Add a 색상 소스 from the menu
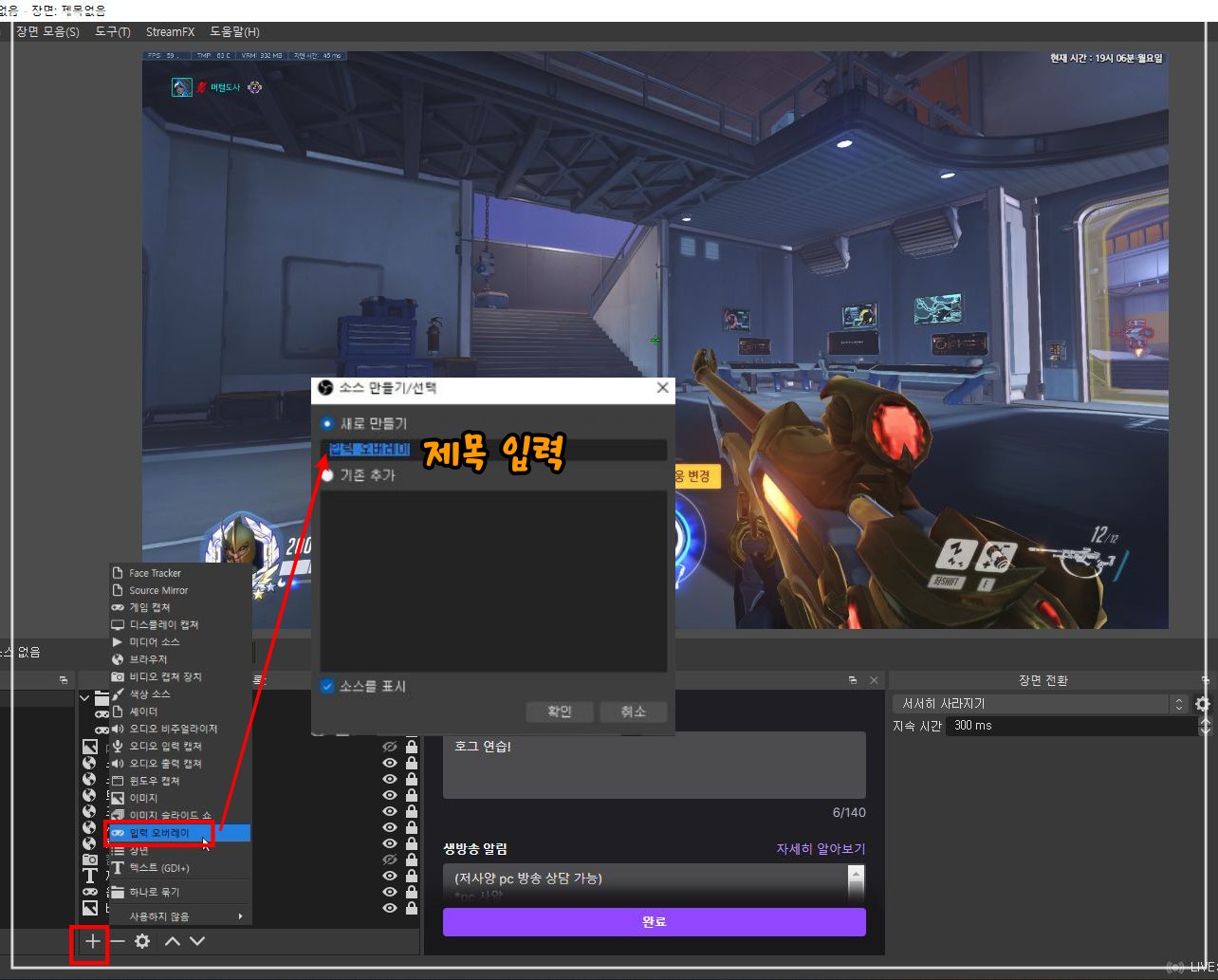This screenshot has height=980, width=1218. (180, 694)
